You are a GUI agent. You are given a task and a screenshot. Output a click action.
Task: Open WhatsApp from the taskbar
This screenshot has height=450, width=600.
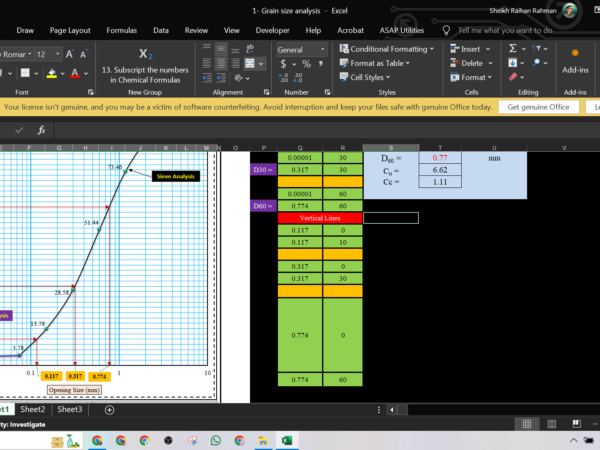[x=216, y=441]
